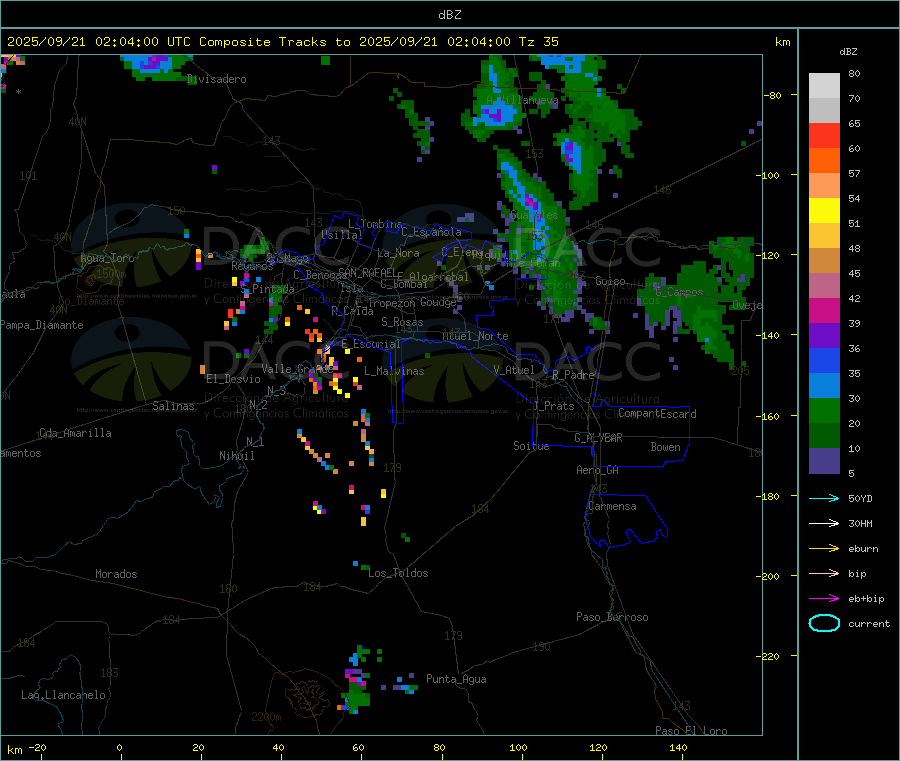Click the 60 km tick on bottom axis

(358, 747)
